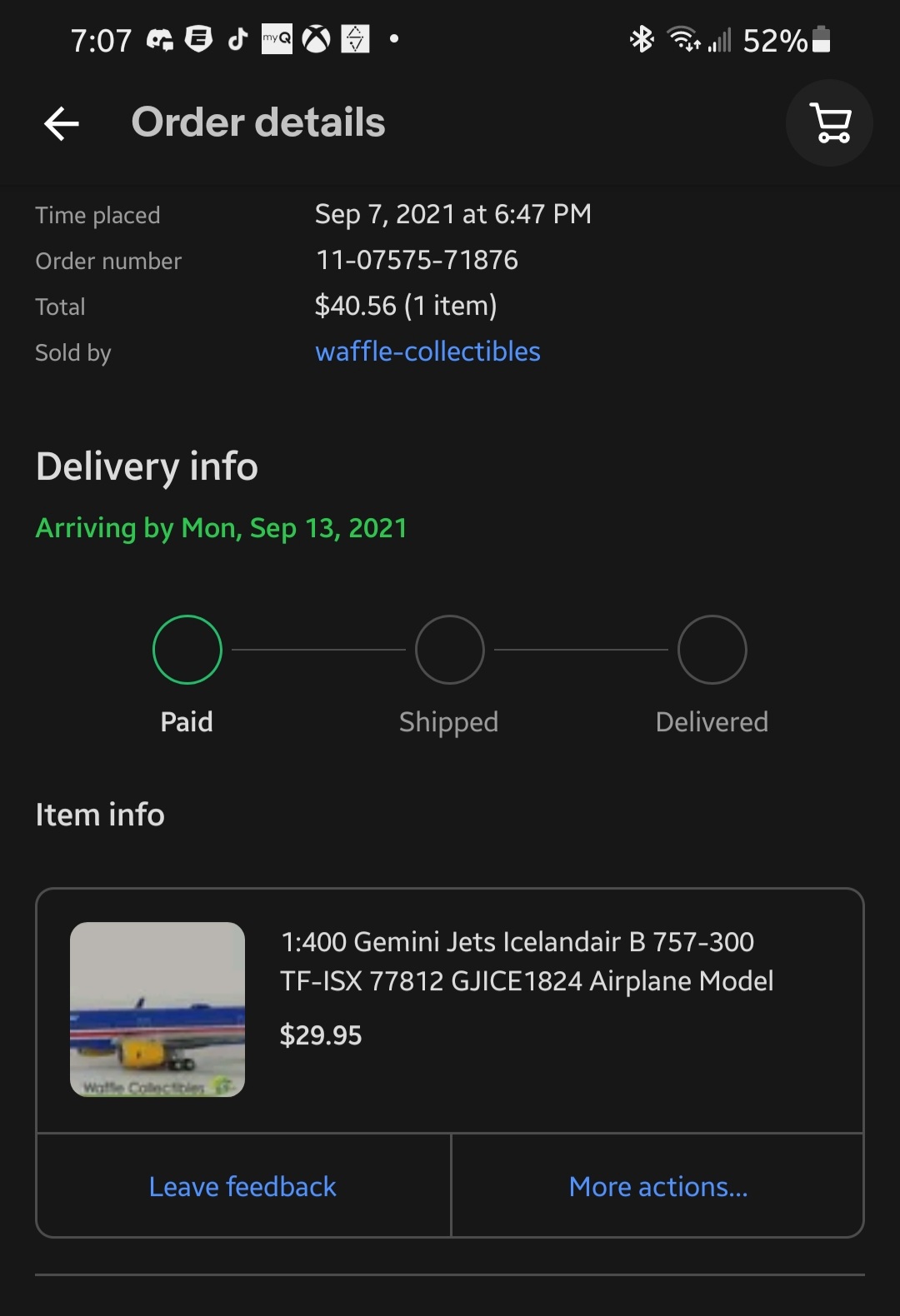Tap the item price $29.95

[321, 1034]
